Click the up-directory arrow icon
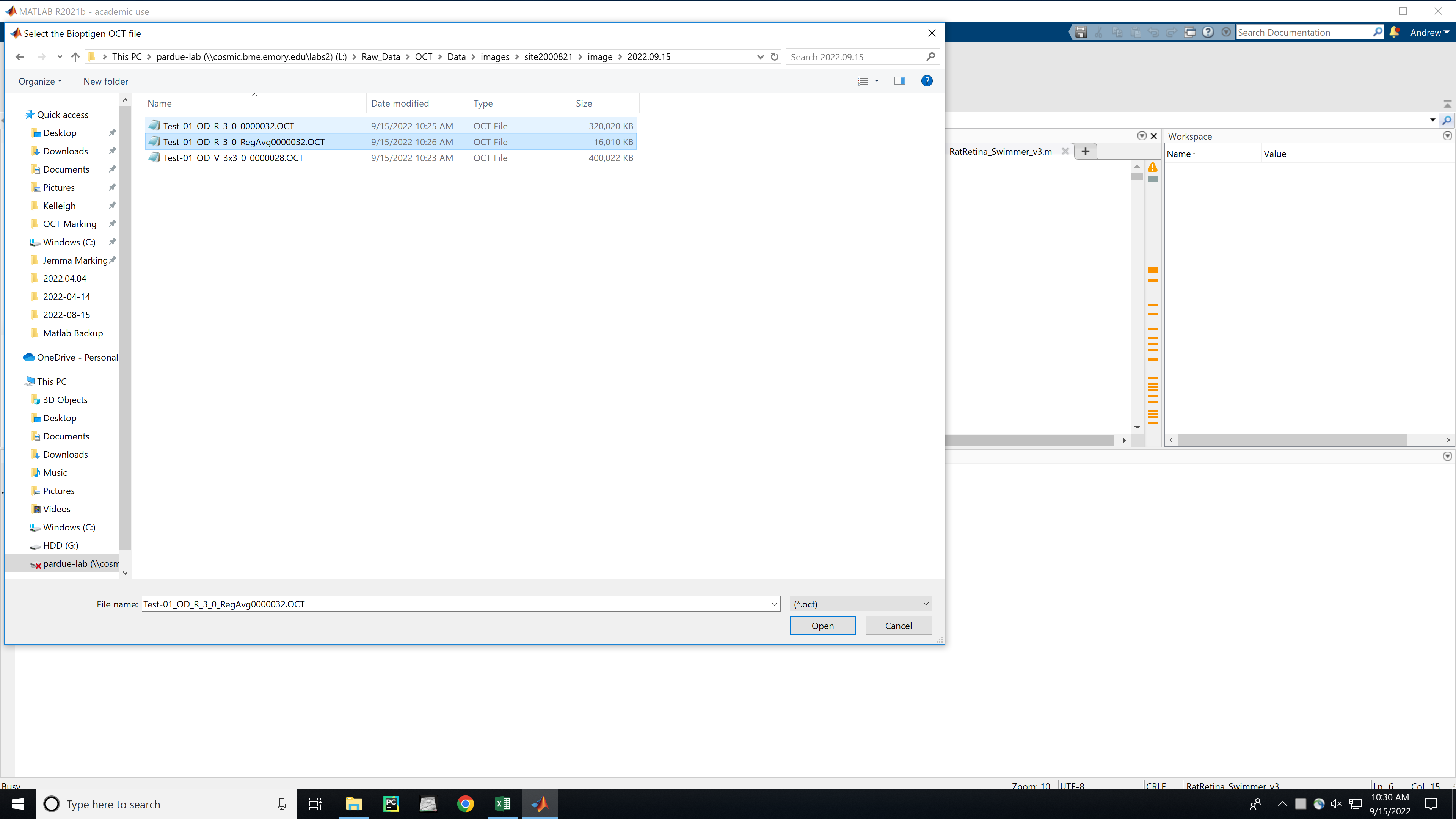This screenshot has width=1456, height=819. coord(75,56)
